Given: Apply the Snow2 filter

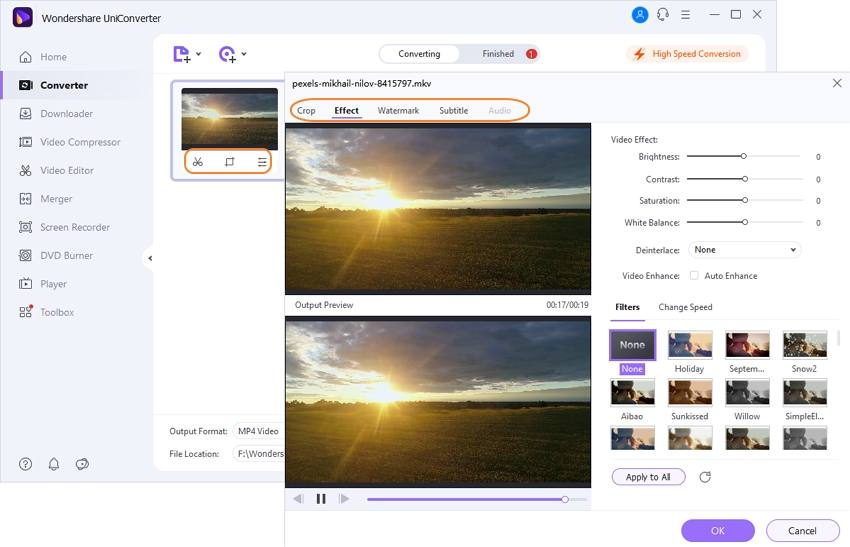Looking at the screenshot, I should (805, 345).
